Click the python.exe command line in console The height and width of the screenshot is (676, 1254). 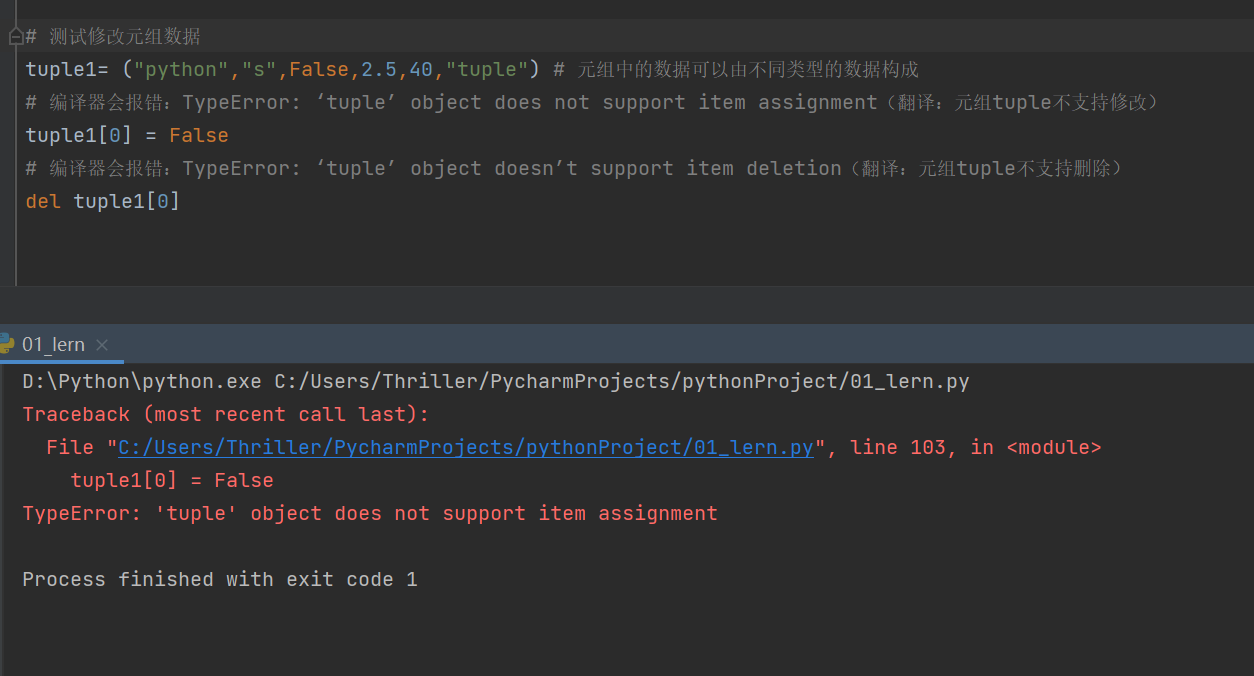point(495,381)
